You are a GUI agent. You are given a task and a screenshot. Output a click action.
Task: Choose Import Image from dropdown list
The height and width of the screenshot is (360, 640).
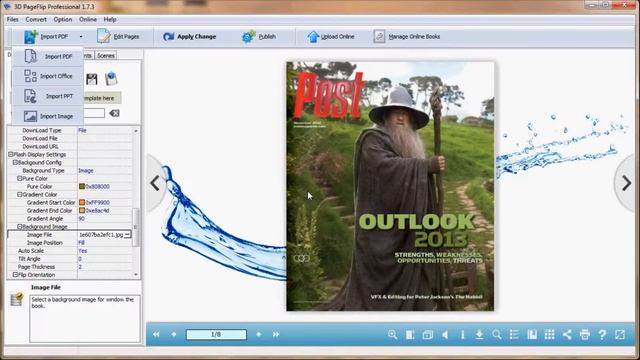[48, 116]
